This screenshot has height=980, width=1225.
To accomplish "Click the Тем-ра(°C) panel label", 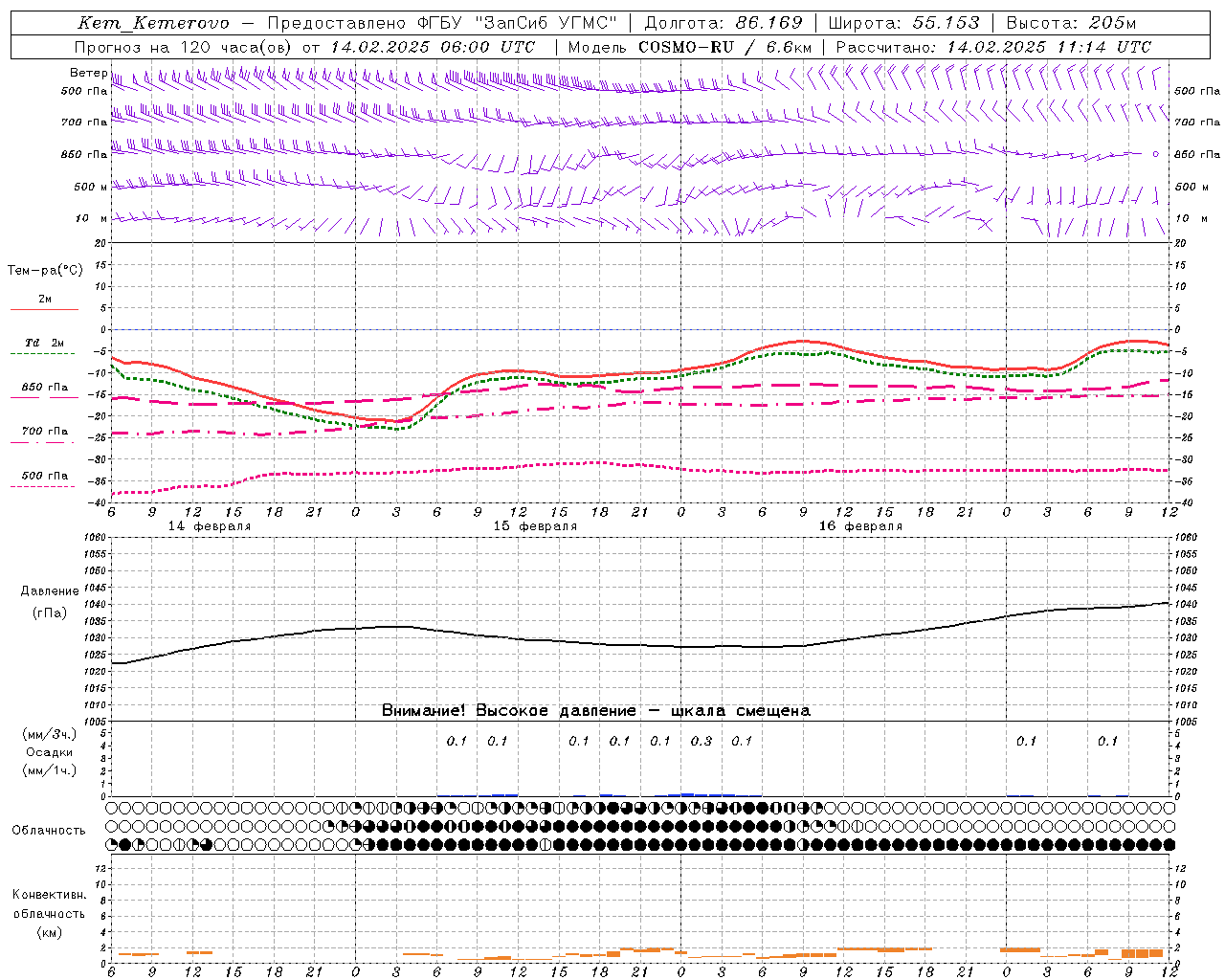I will pos(45,271).
